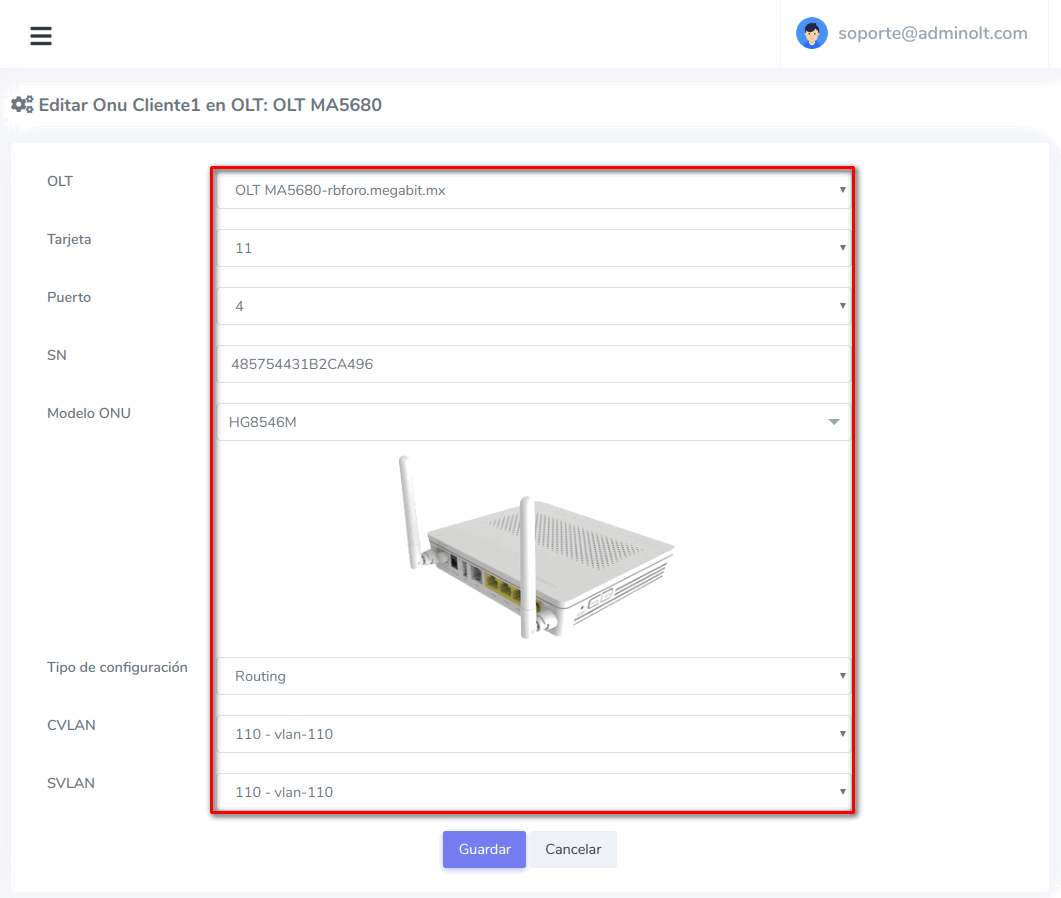Click the Tipo de configuración label
This screenshot has width=1061, height=898.
point(117,667)
